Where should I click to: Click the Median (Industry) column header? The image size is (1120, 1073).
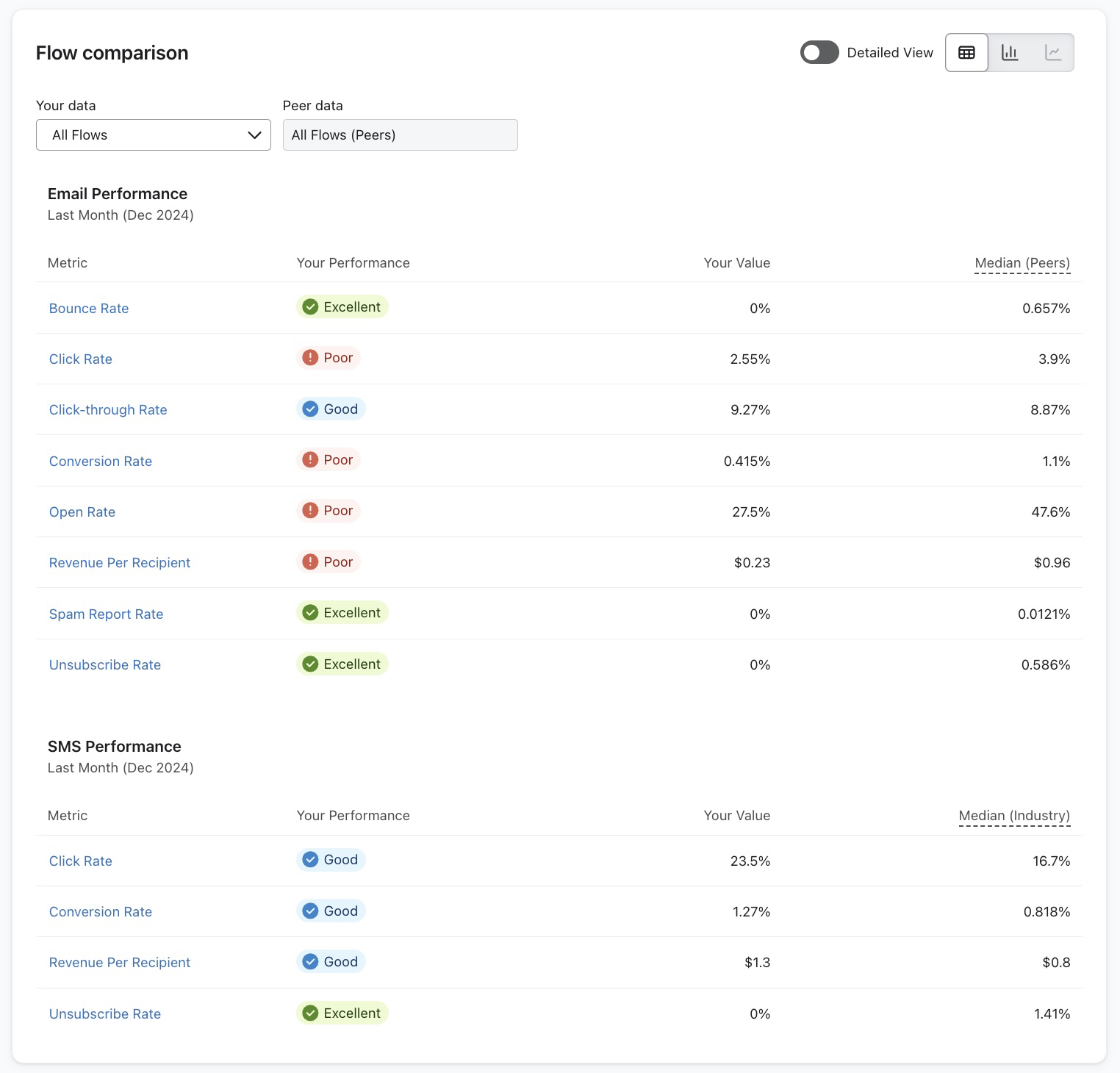[x=1014, y=816]
